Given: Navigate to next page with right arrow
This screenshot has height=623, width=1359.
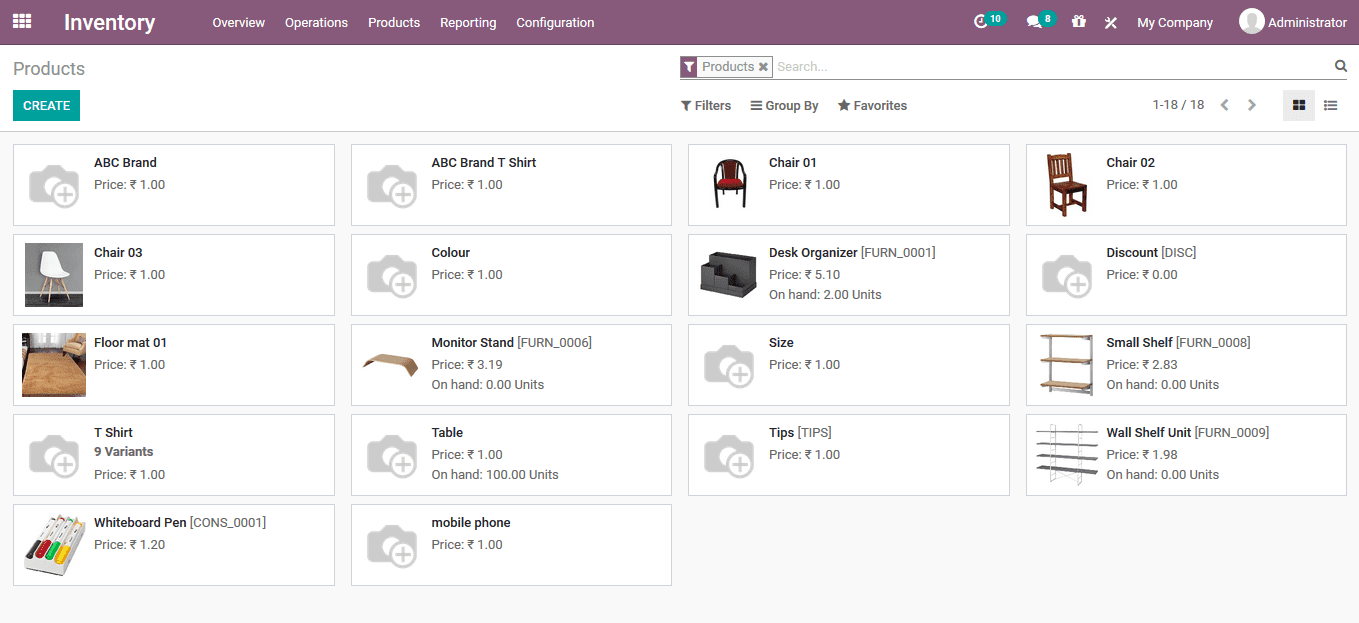Looking at the screenshot, I should 1251,104.
